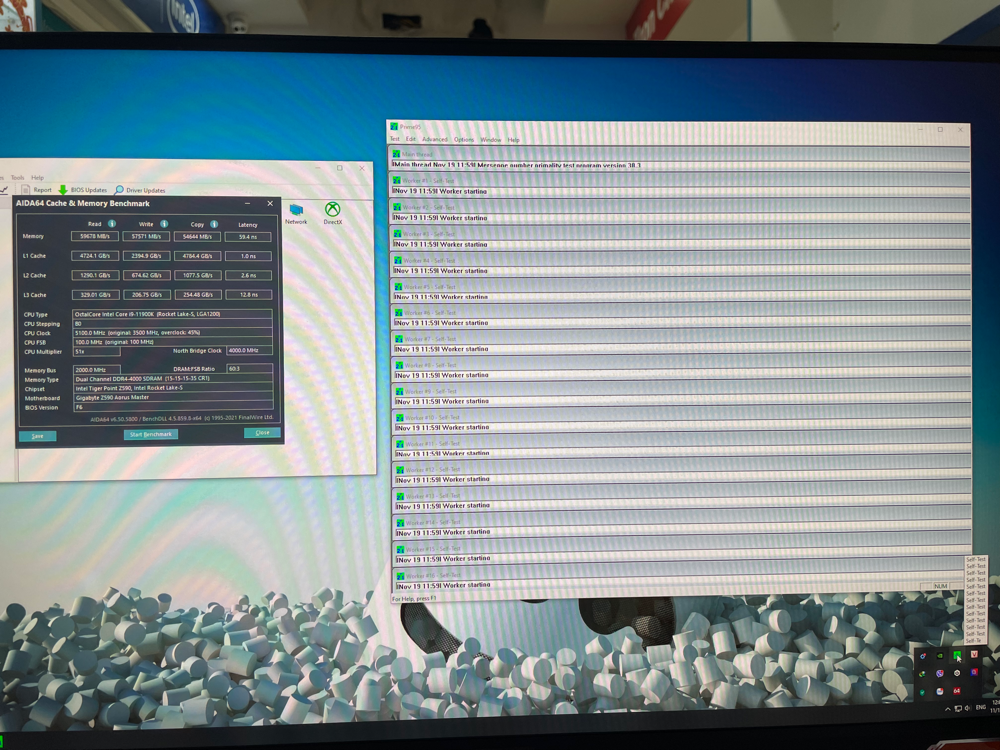1000x750 pixels.
Task: Select the Memory Write value 57571 MB/s
Action: 147,236
